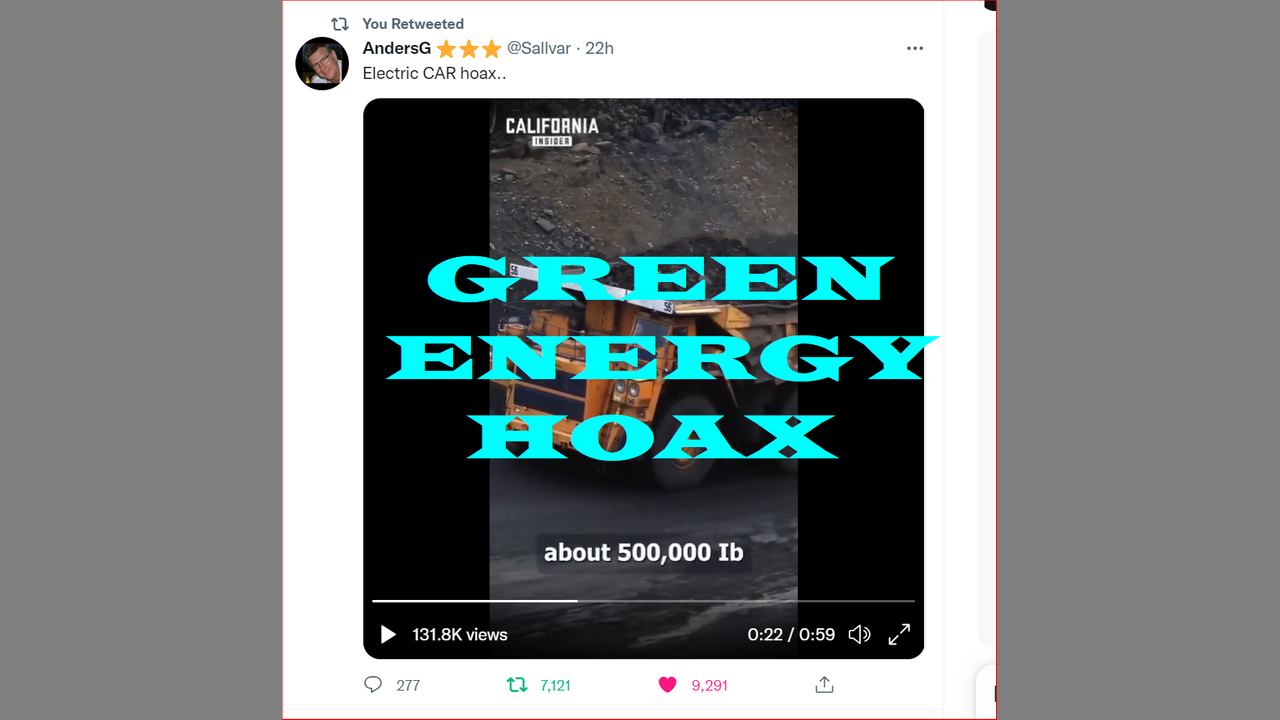This screenshot has width=1280, height=720.
Task: Play the video with the play button
Action: 388,634
